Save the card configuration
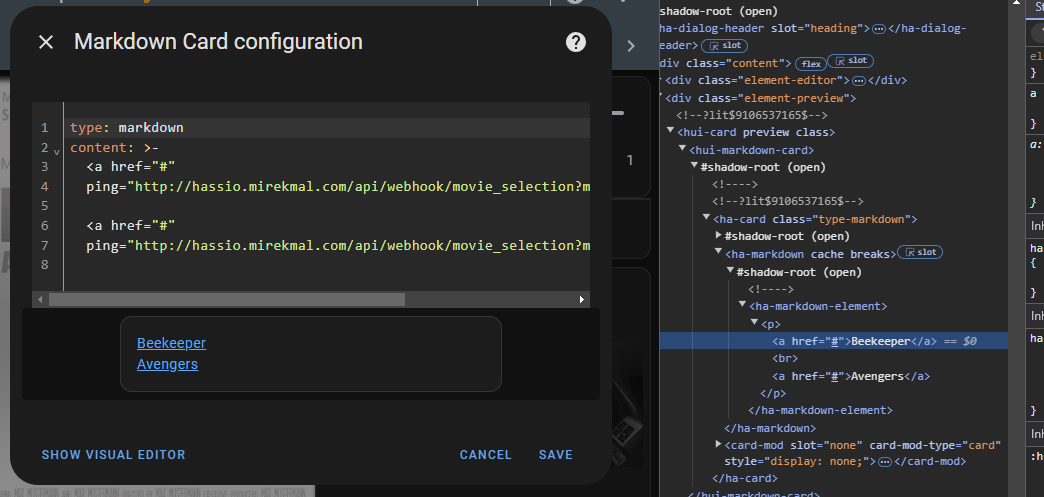 point(555,454)
